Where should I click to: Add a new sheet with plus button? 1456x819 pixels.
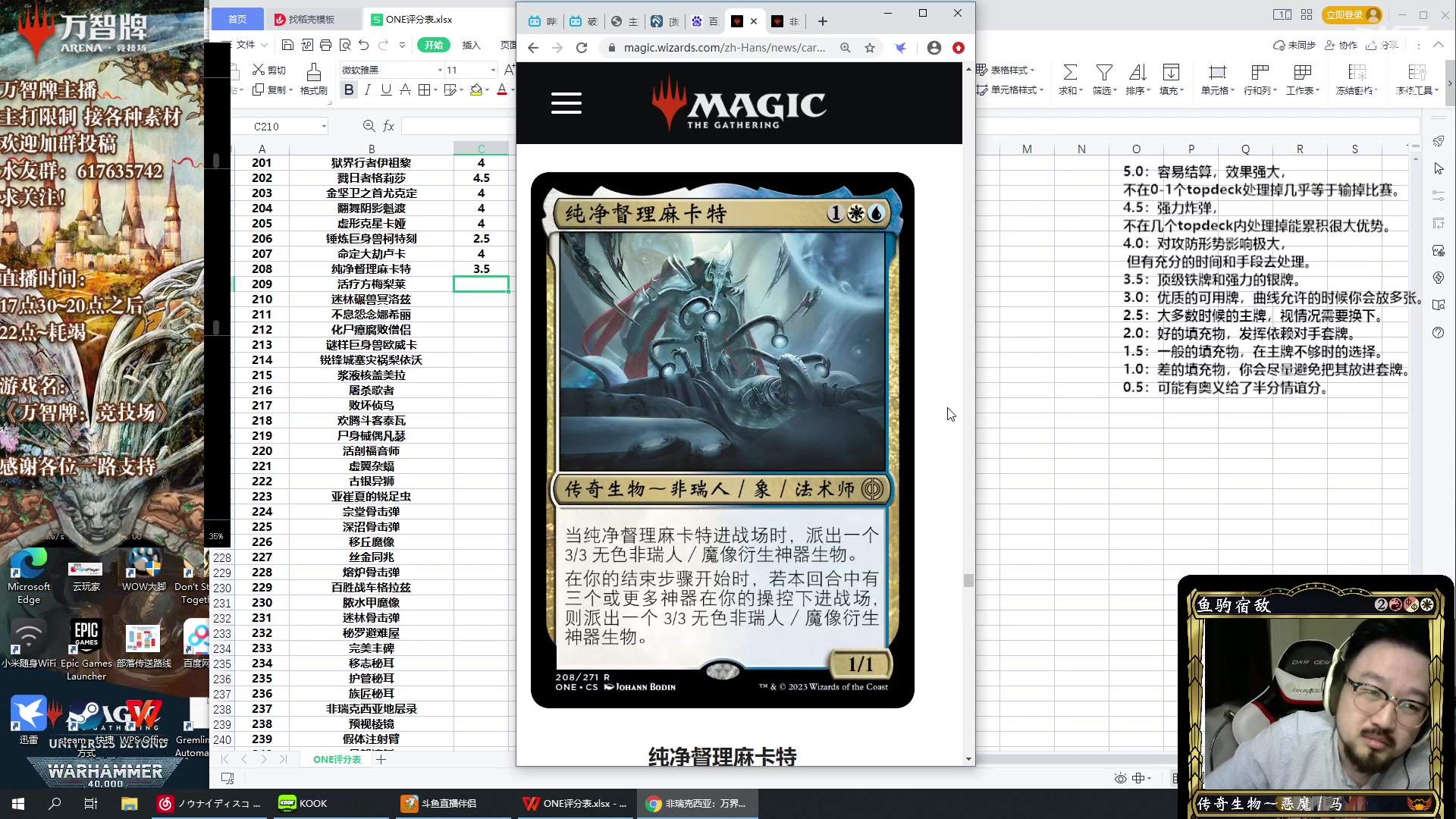click(381, 759)
